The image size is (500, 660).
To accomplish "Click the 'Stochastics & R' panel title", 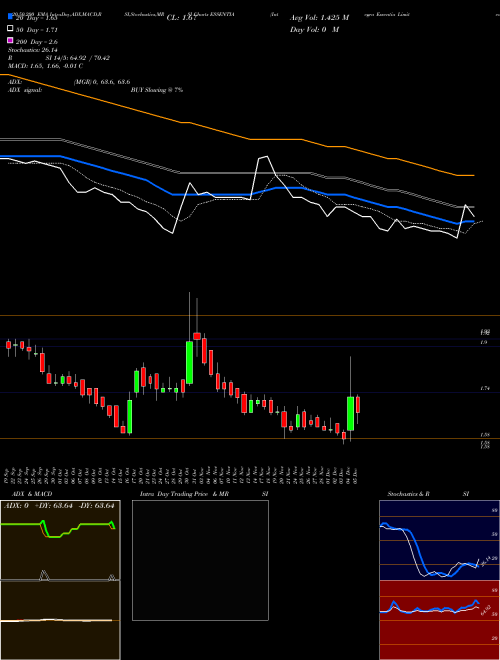I will click(409, 494).
